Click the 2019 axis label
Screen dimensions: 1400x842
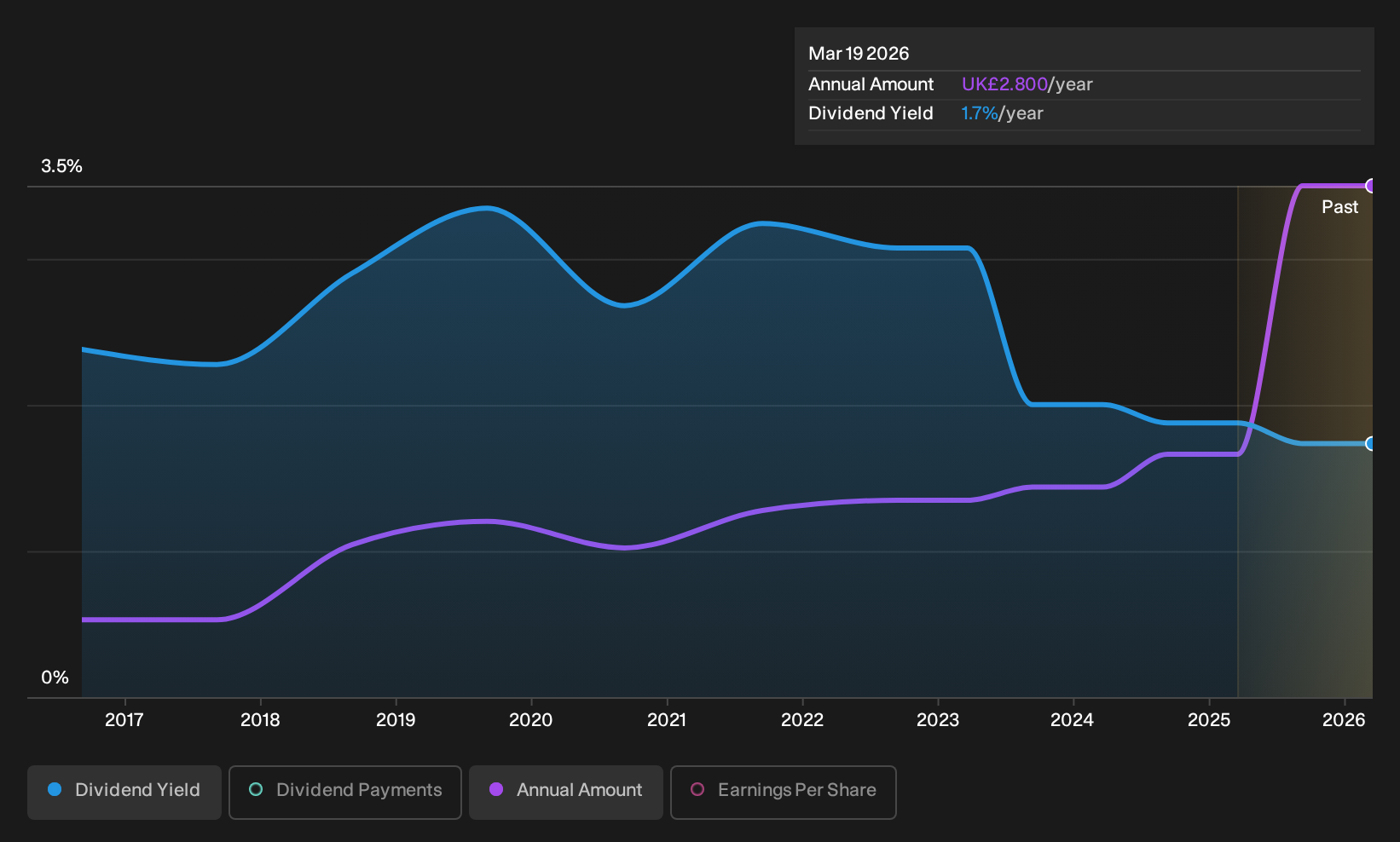click(396, 720)
